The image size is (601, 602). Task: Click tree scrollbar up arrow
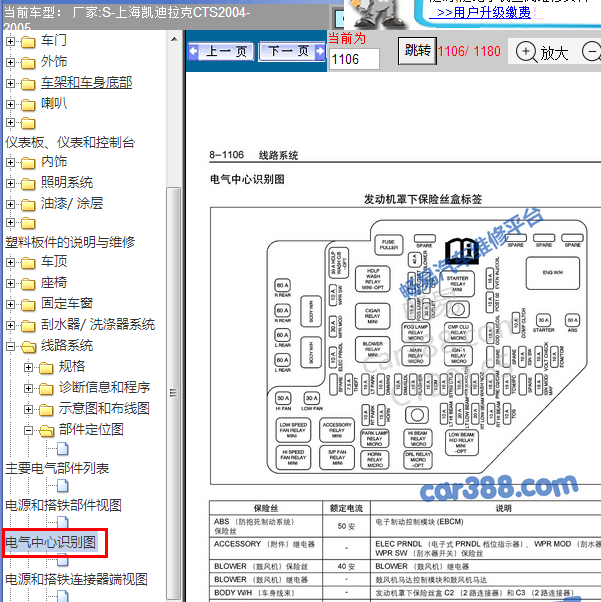[174, 39]
